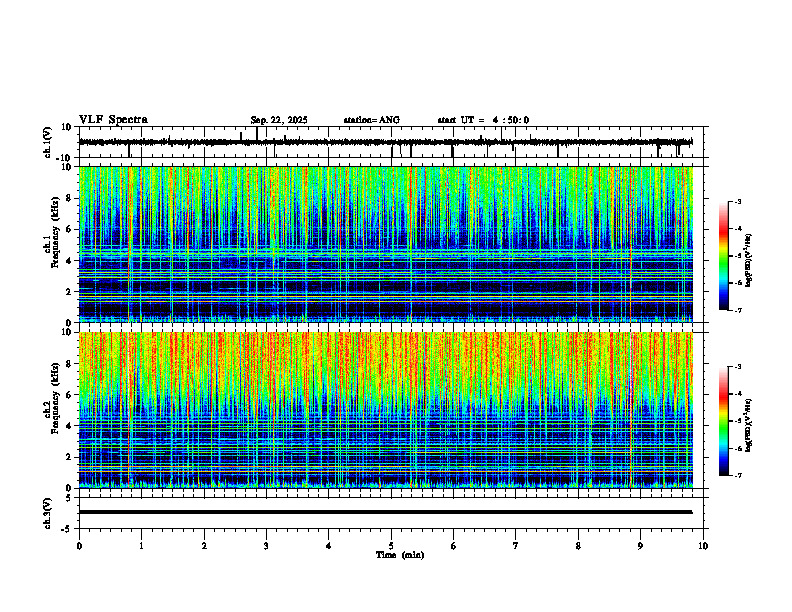Click the "ch.1(V)" waveform axis label
792x612 pixels.
[x=47, y=142]
